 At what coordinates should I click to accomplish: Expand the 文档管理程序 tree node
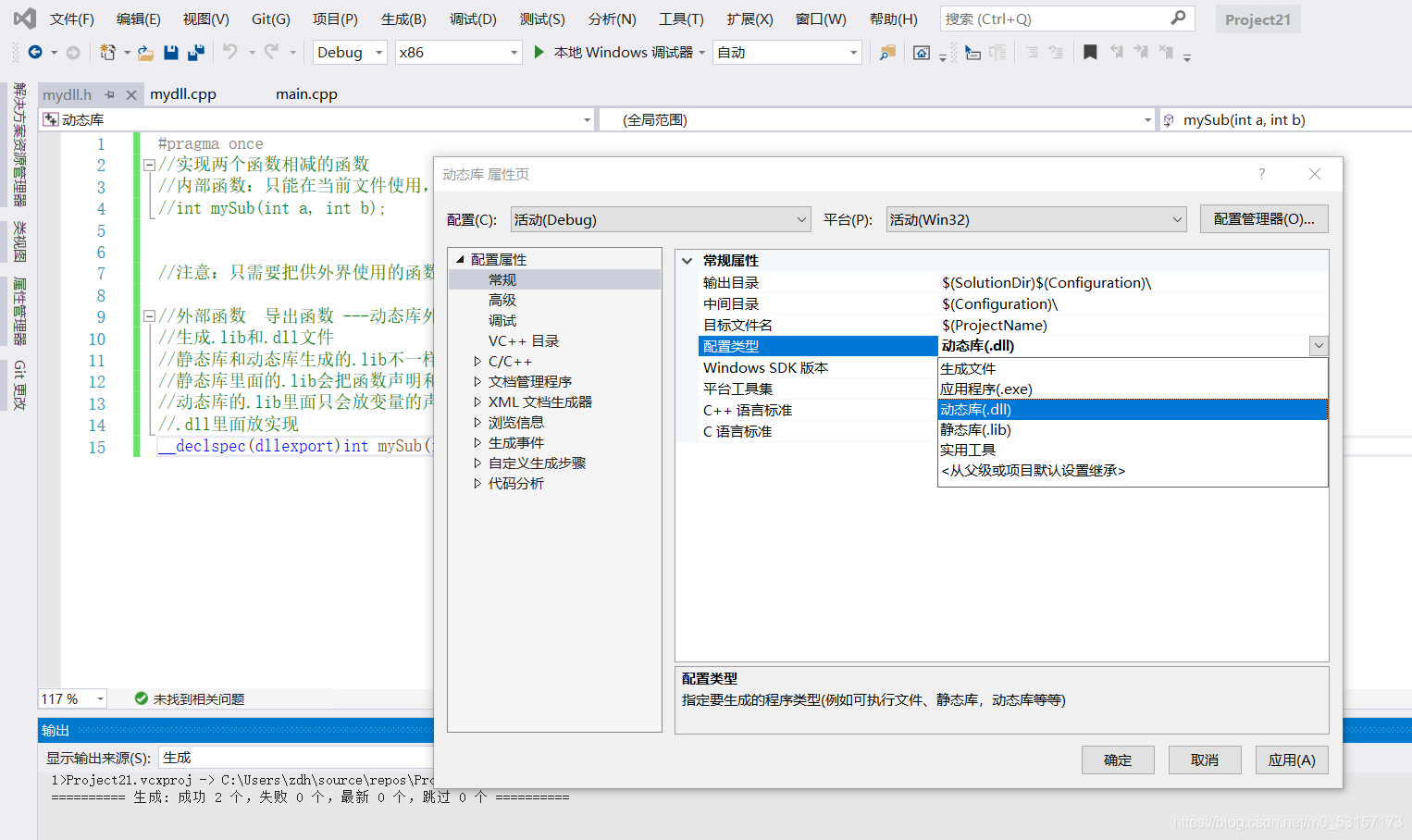click(477, 382)
